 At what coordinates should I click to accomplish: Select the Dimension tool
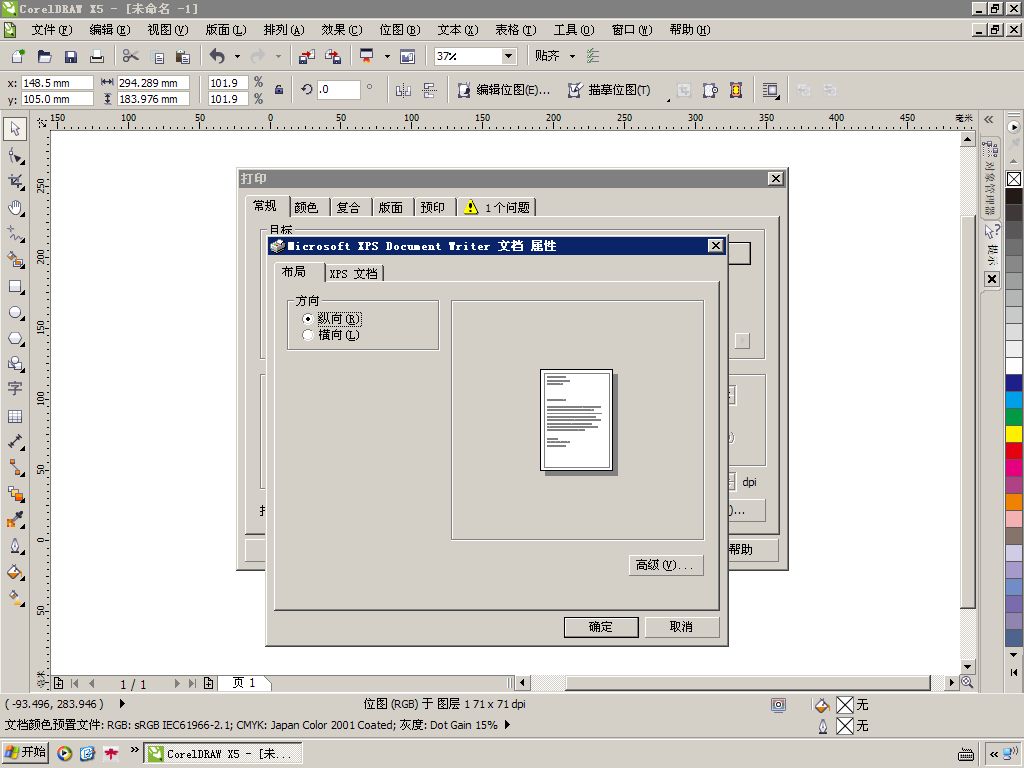(15, 442)
